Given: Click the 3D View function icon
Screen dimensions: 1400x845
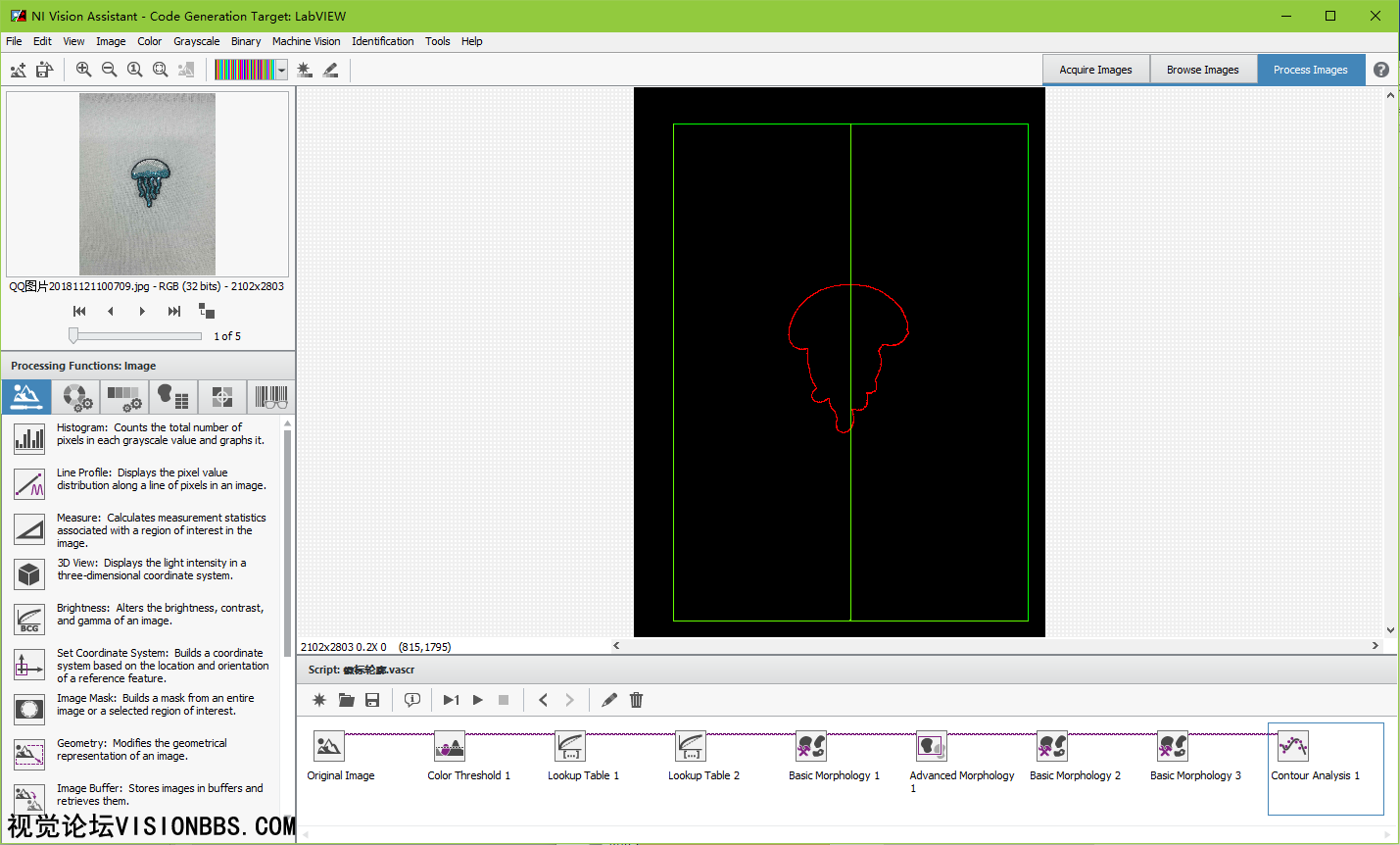Looking at the screenshot, I should pos(29,573).
